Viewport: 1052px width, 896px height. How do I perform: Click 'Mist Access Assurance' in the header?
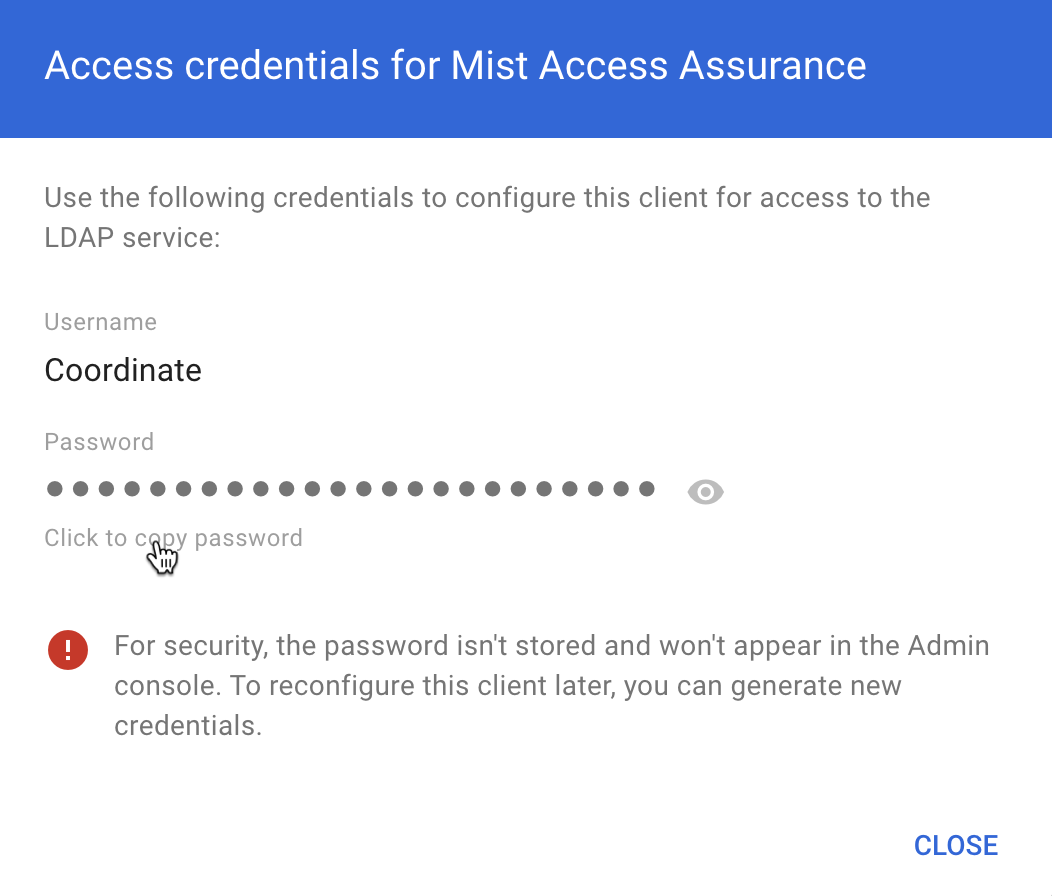point(658,66)
